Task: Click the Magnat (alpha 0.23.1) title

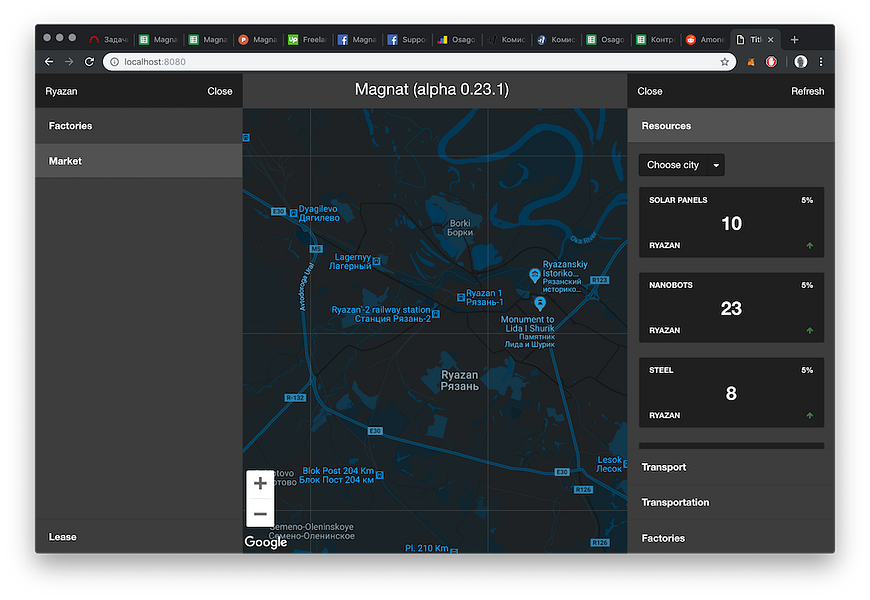Action: coord(432,89)
